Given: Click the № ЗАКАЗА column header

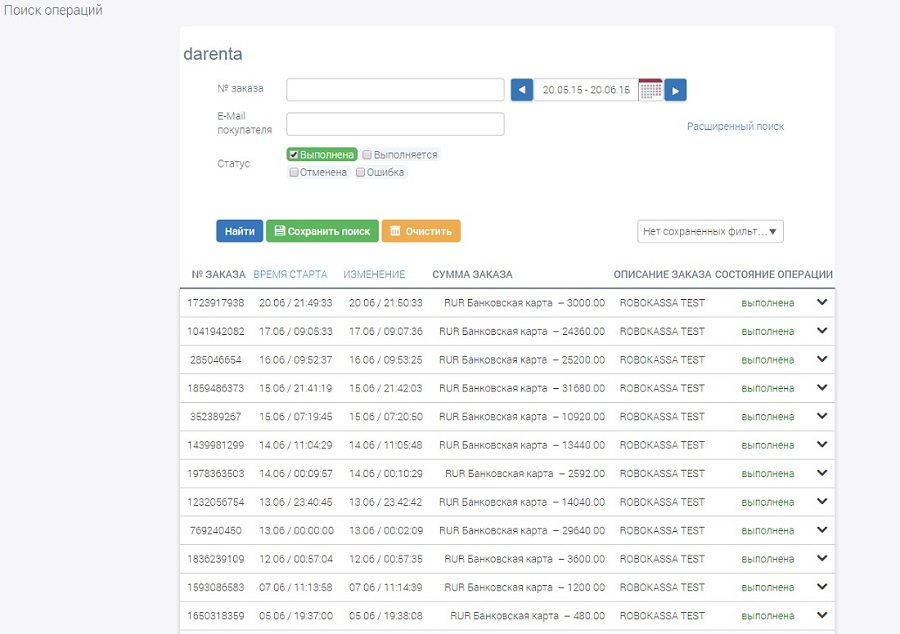Looking at the screenshot, I should click(218, 274).
